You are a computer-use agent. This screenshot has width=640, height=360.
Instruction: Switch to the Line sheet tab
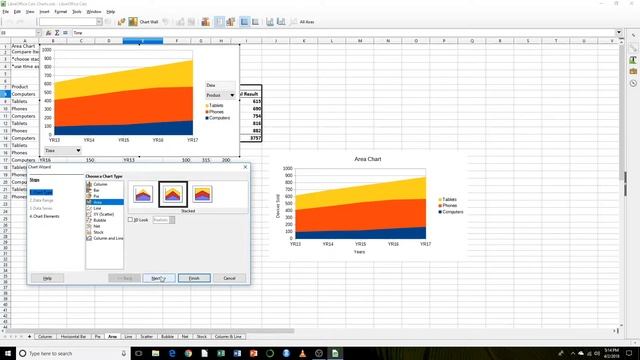tap(128, 336)
